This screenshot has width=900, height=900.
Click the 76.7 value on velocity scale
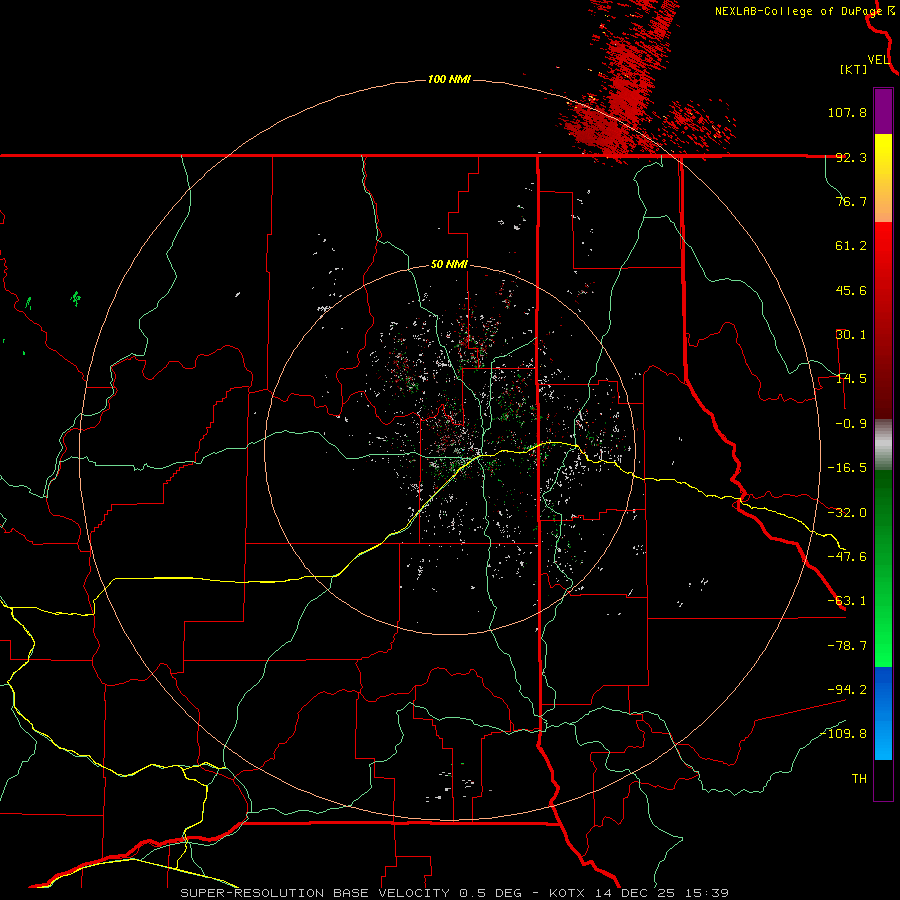click(x=851, y=201)
